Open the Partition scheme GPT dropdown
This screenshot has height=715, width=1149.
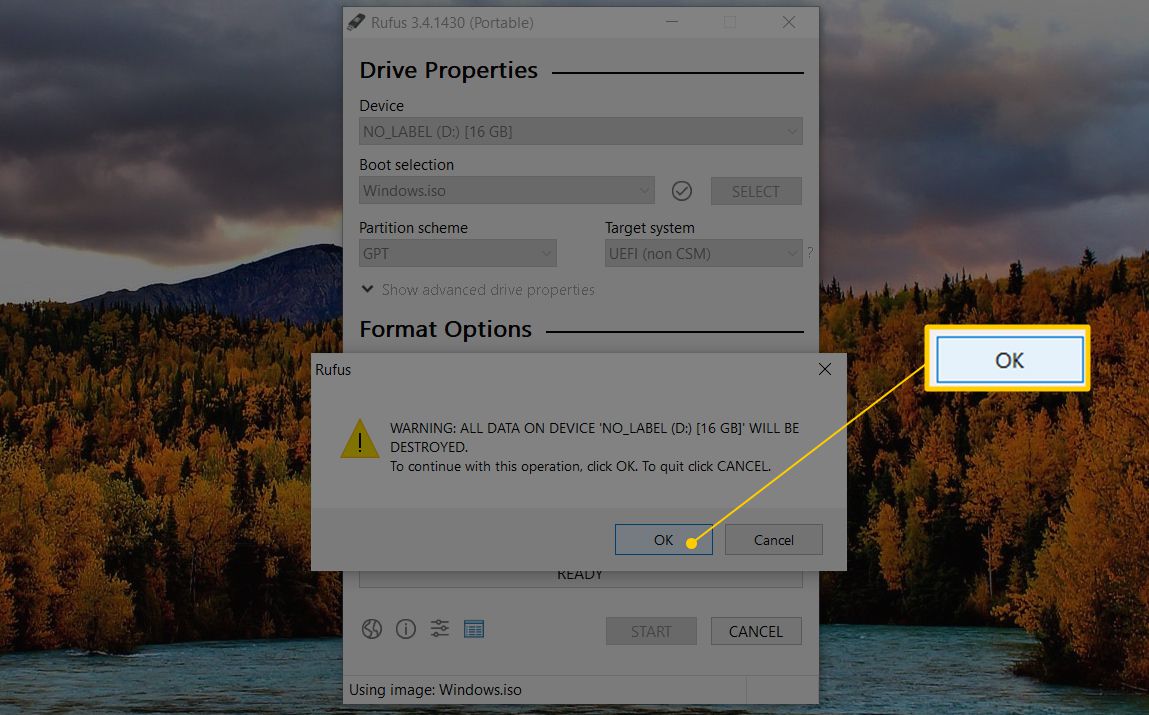[x=457, y=254]
